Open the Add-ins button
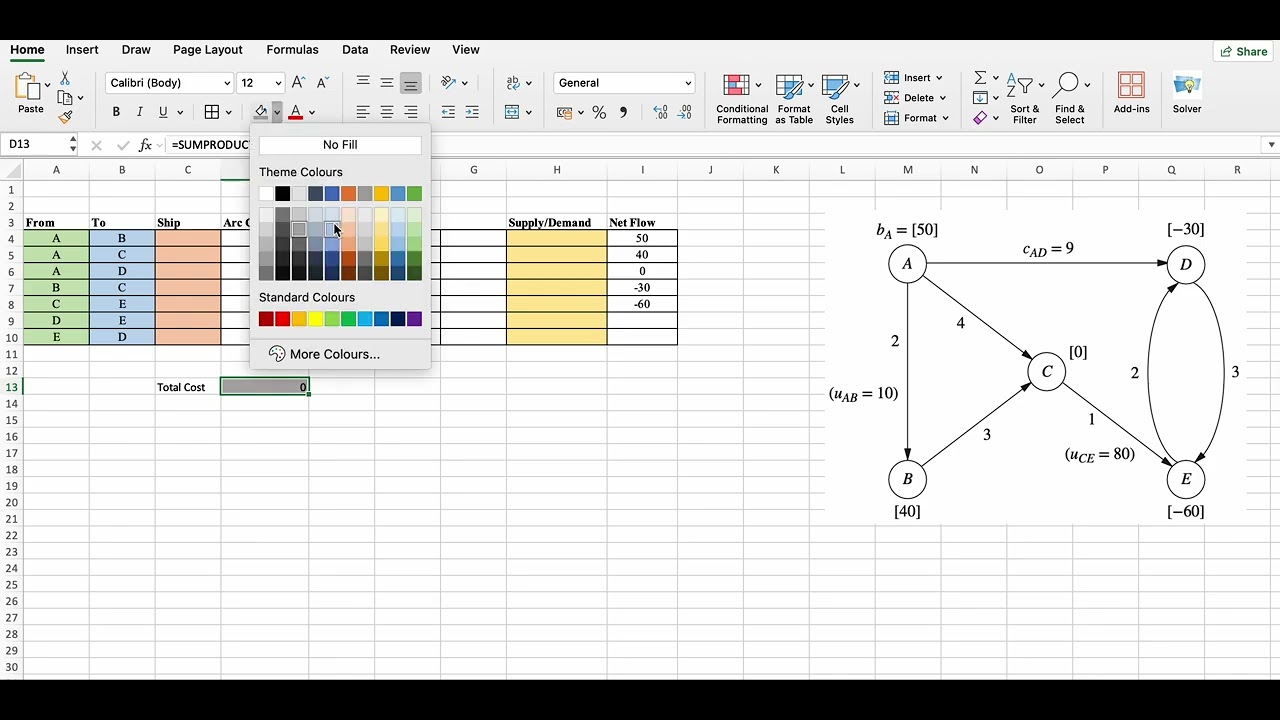This screenshot has height=720, width=1280. pos(1131,93)
